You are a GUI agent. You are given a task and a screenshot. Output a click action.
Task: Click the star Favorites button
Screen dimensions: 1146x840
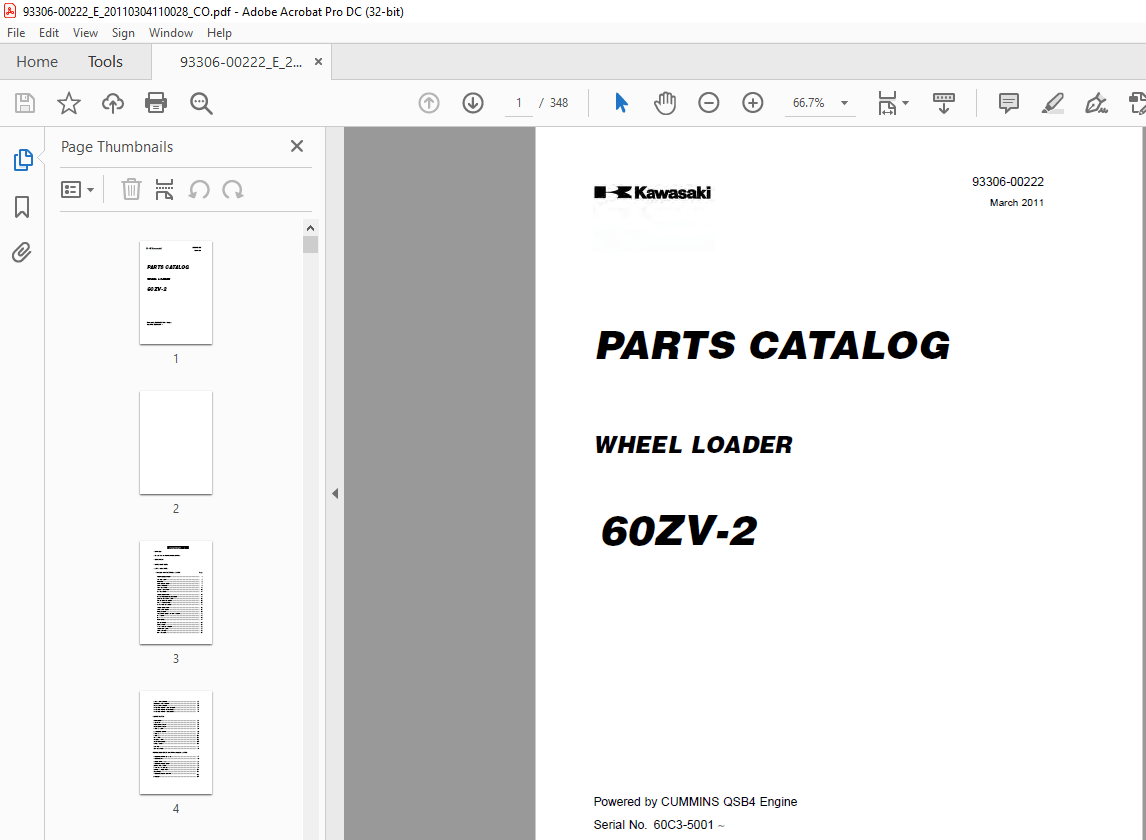(68, 103)
